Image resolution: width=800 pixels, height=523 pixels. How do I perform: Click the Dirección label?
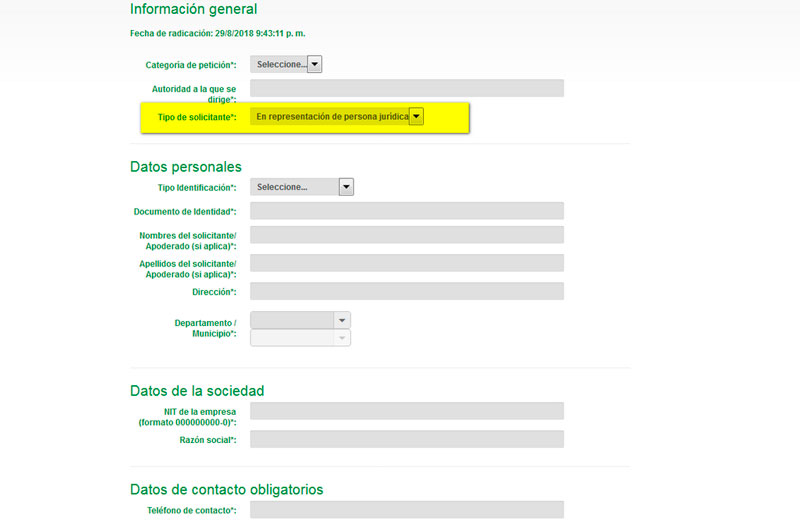pos(214,292)
